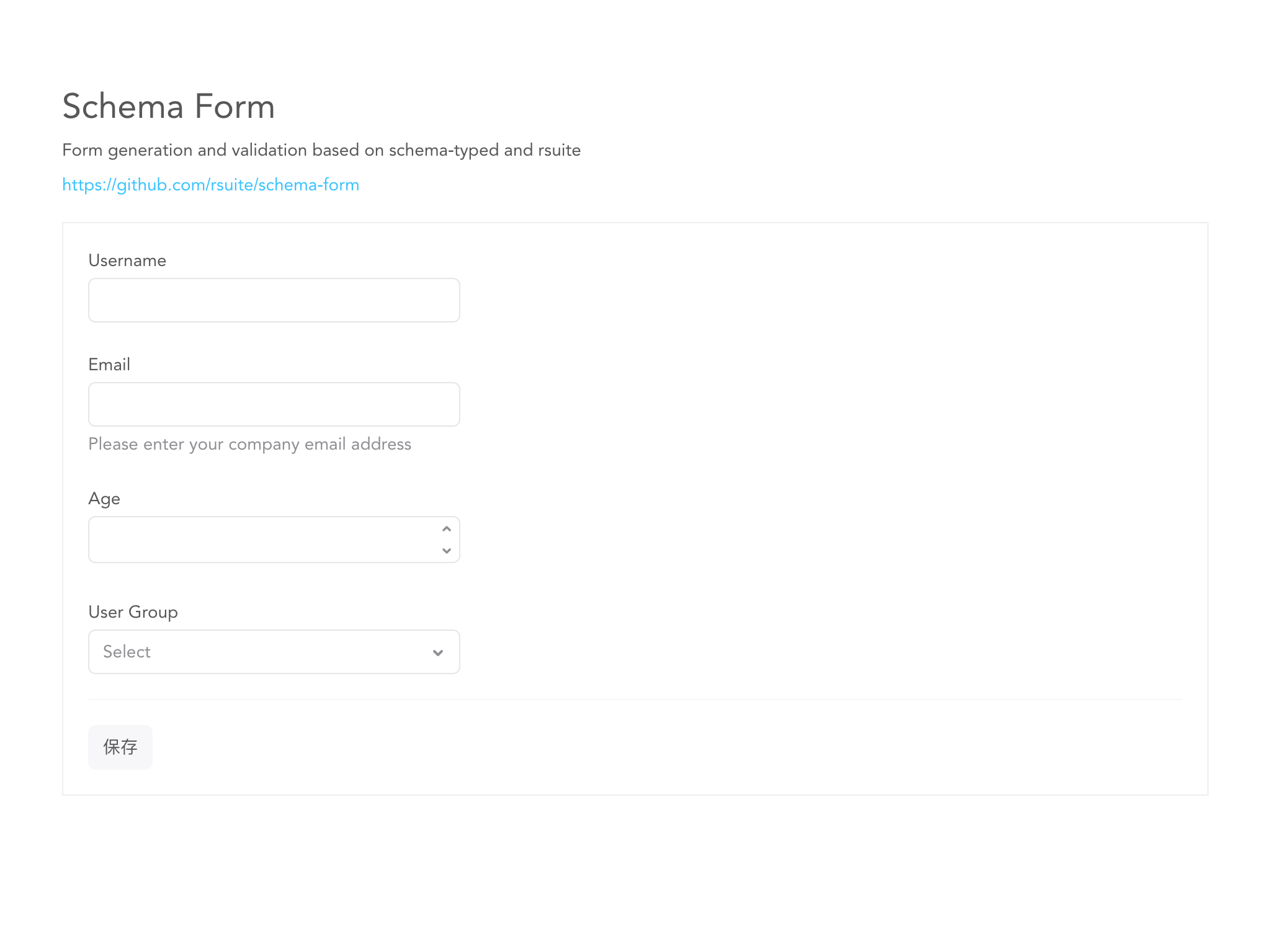Click the word "rsuite" in the description

point(559,150)
